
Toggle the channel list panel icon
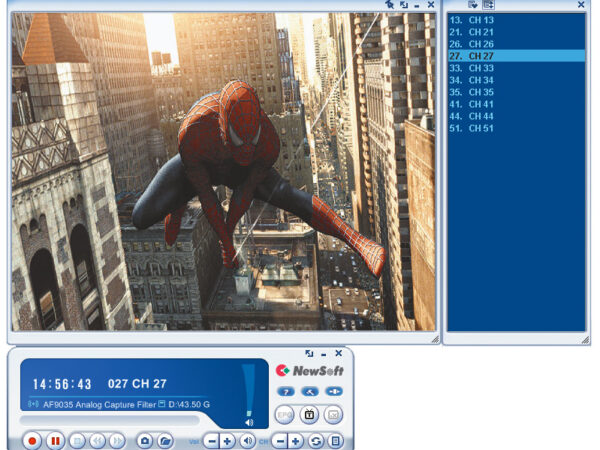pyautogui.click(x=336, y=440)
